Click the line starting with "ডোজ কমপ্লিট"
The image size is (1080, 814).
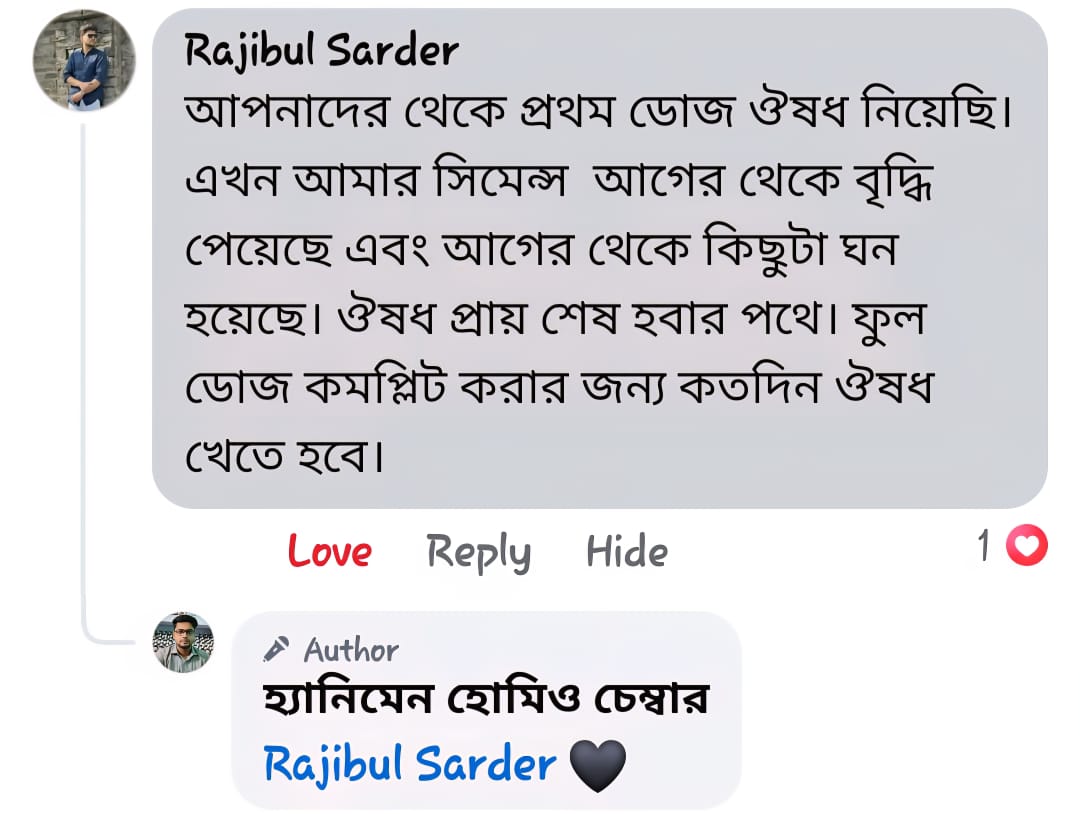point(558,387)
